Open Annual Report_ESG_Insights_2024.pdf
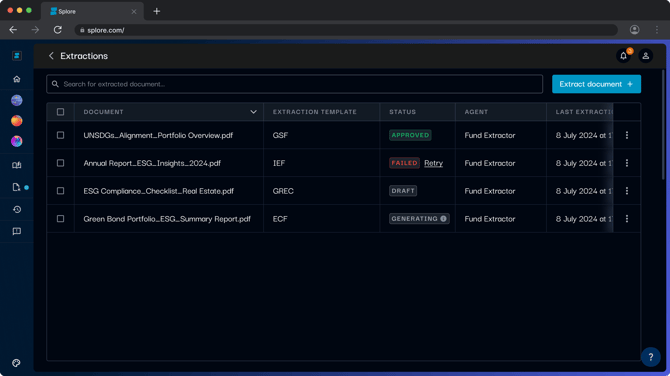The height and width of the screenshot is (376, 670). pos(152,163)
